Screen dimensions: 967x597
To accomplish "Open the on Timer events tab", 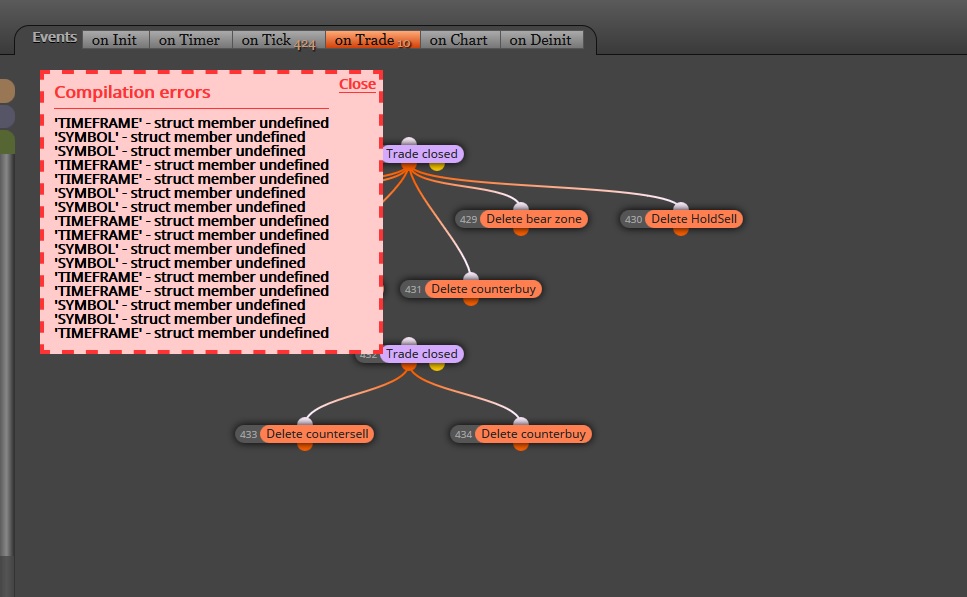I will coord(190,40).
